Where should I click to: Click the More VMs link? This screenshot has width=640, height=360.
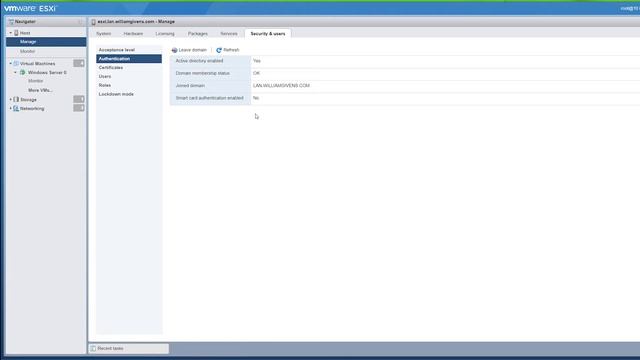(x=40, y=90)
